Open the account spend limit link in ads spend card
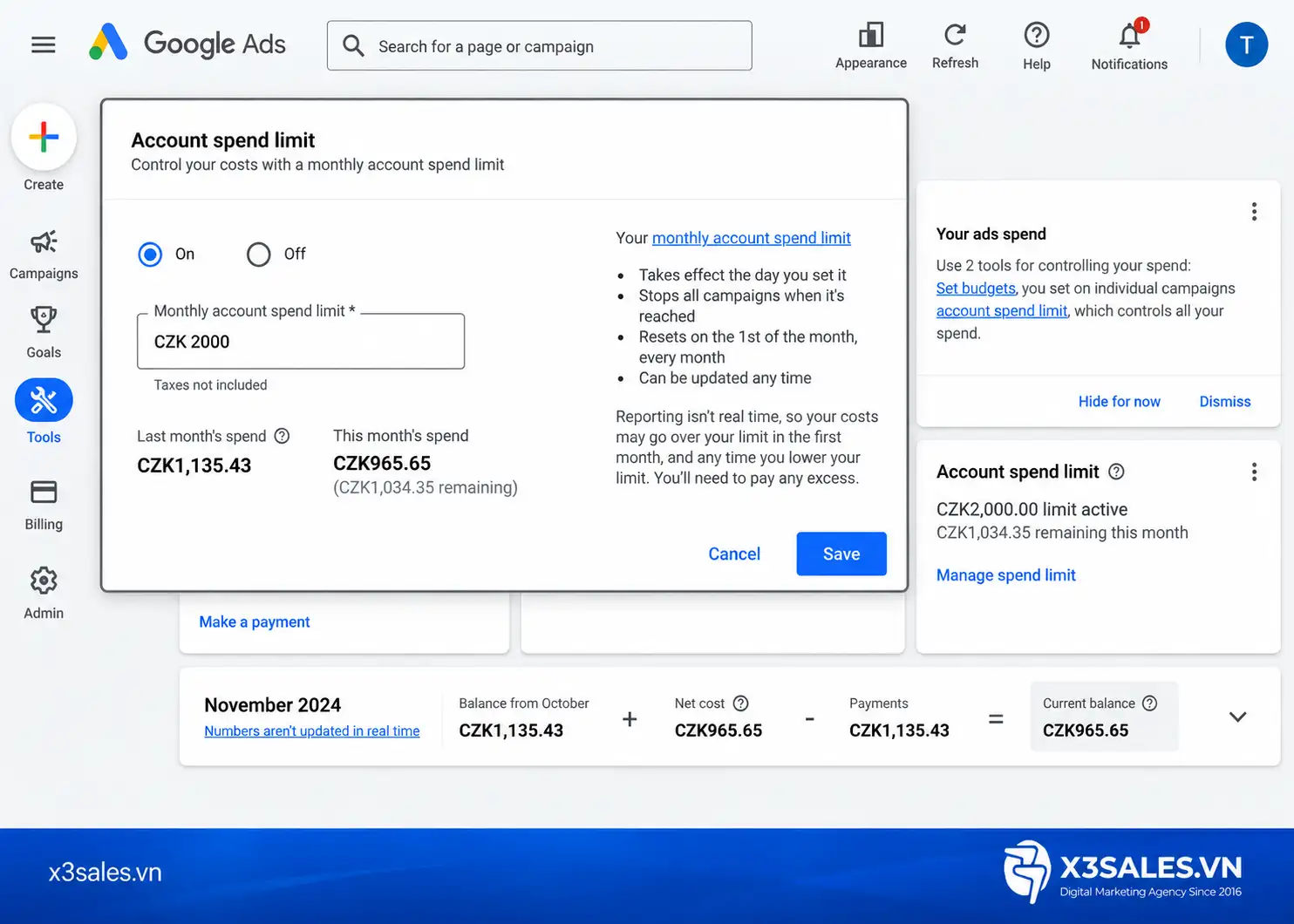Image resolution: width=1294 pixels, height=924 pixels. [x=1002, y=311]
